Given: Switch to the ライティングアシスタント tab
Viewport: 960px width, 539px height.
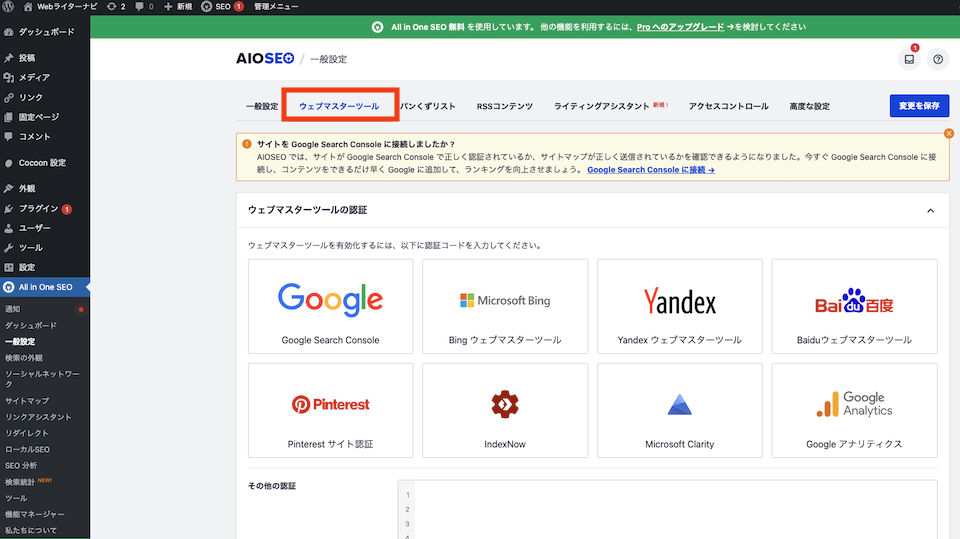Looking at the screenshot, I should click(x=602, y=106).
